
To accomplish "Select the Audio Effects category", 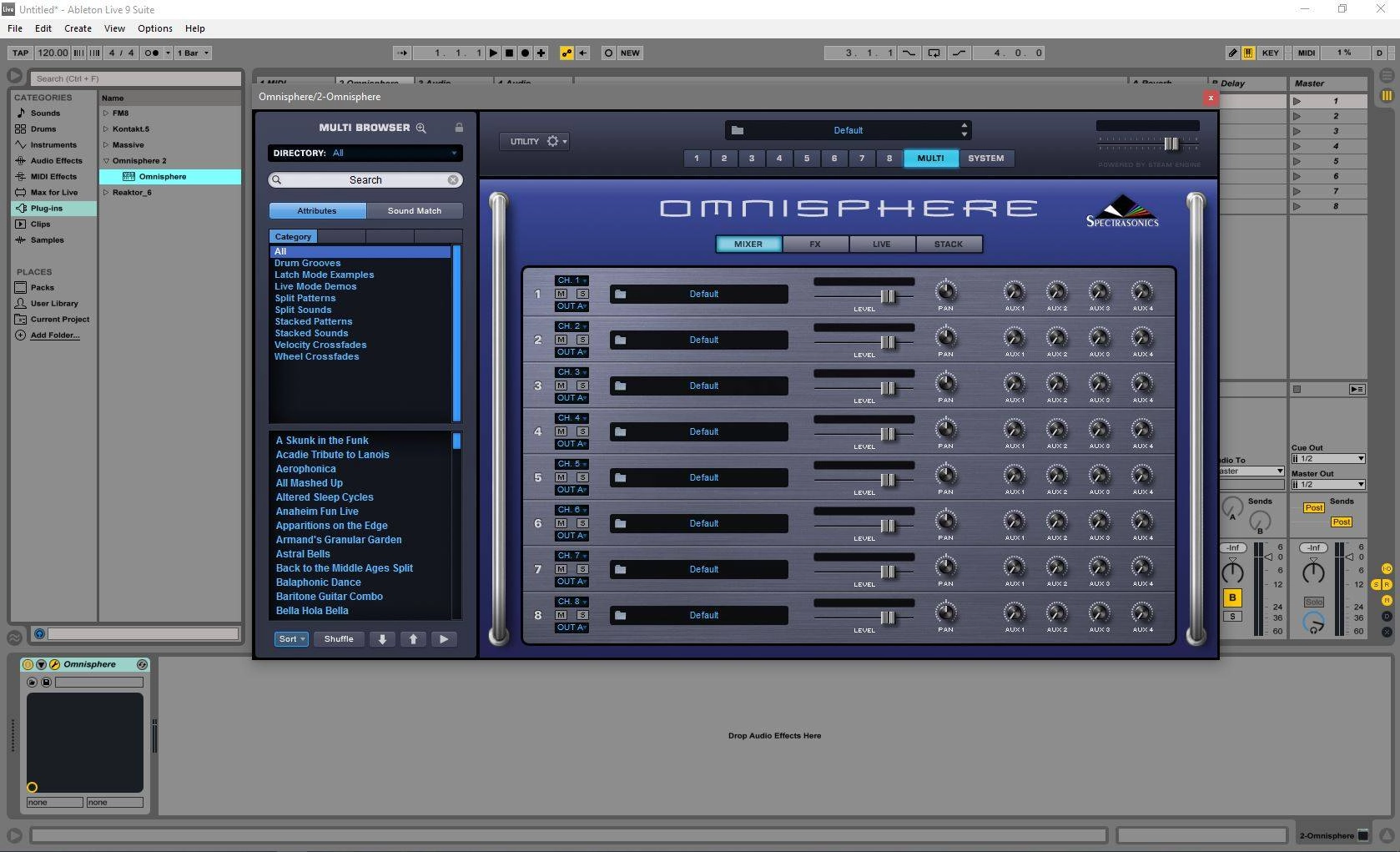I will tap(56, 160).
